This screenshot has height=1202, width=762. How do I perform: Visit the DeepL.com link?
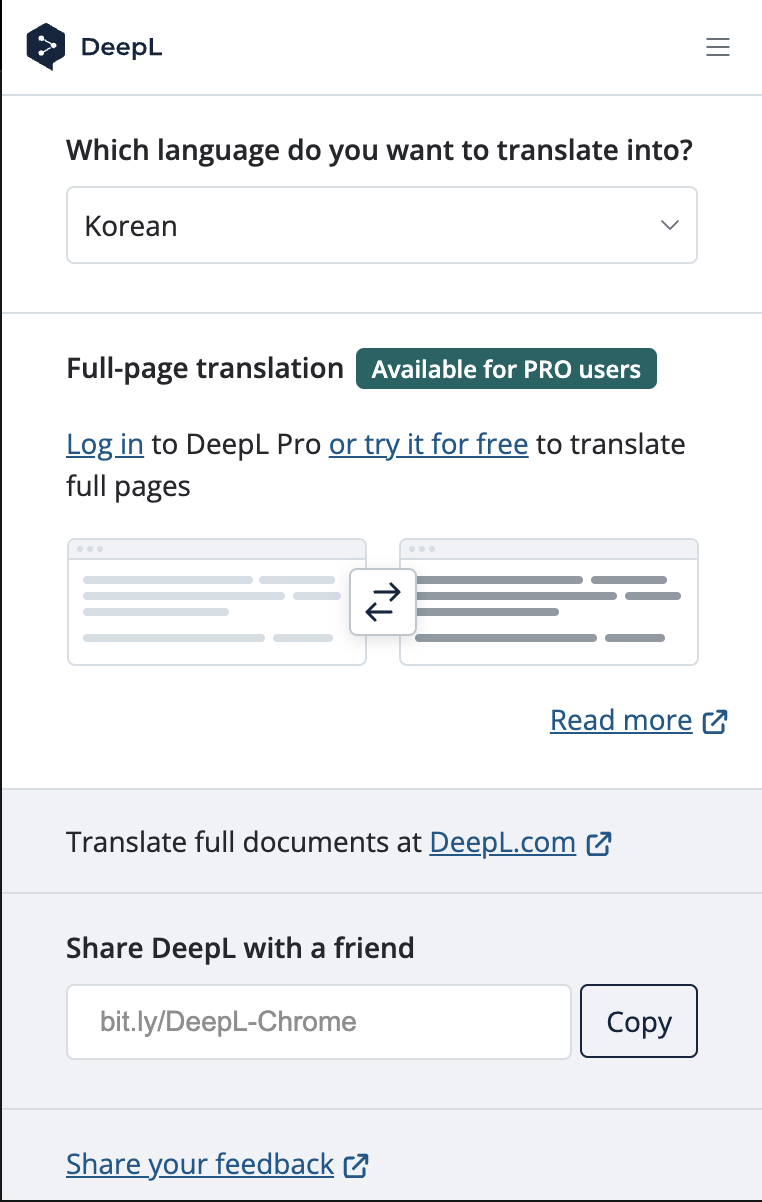502,842
